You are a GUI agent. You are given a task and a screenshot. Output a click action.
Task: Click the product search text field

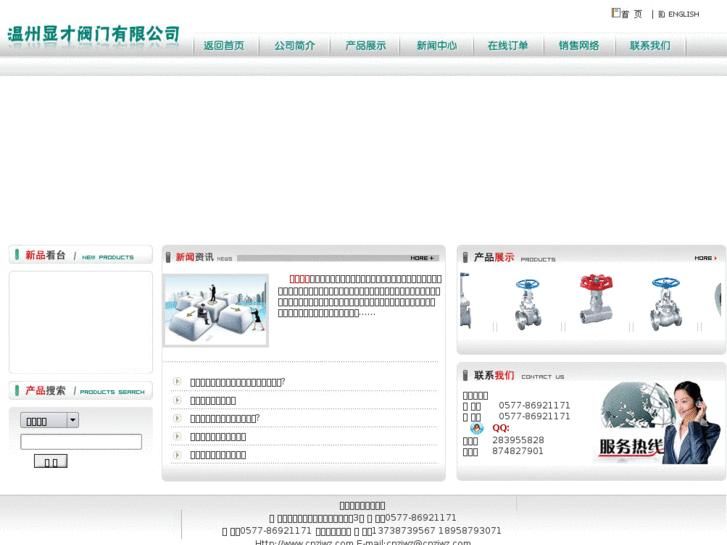point(81,442)
